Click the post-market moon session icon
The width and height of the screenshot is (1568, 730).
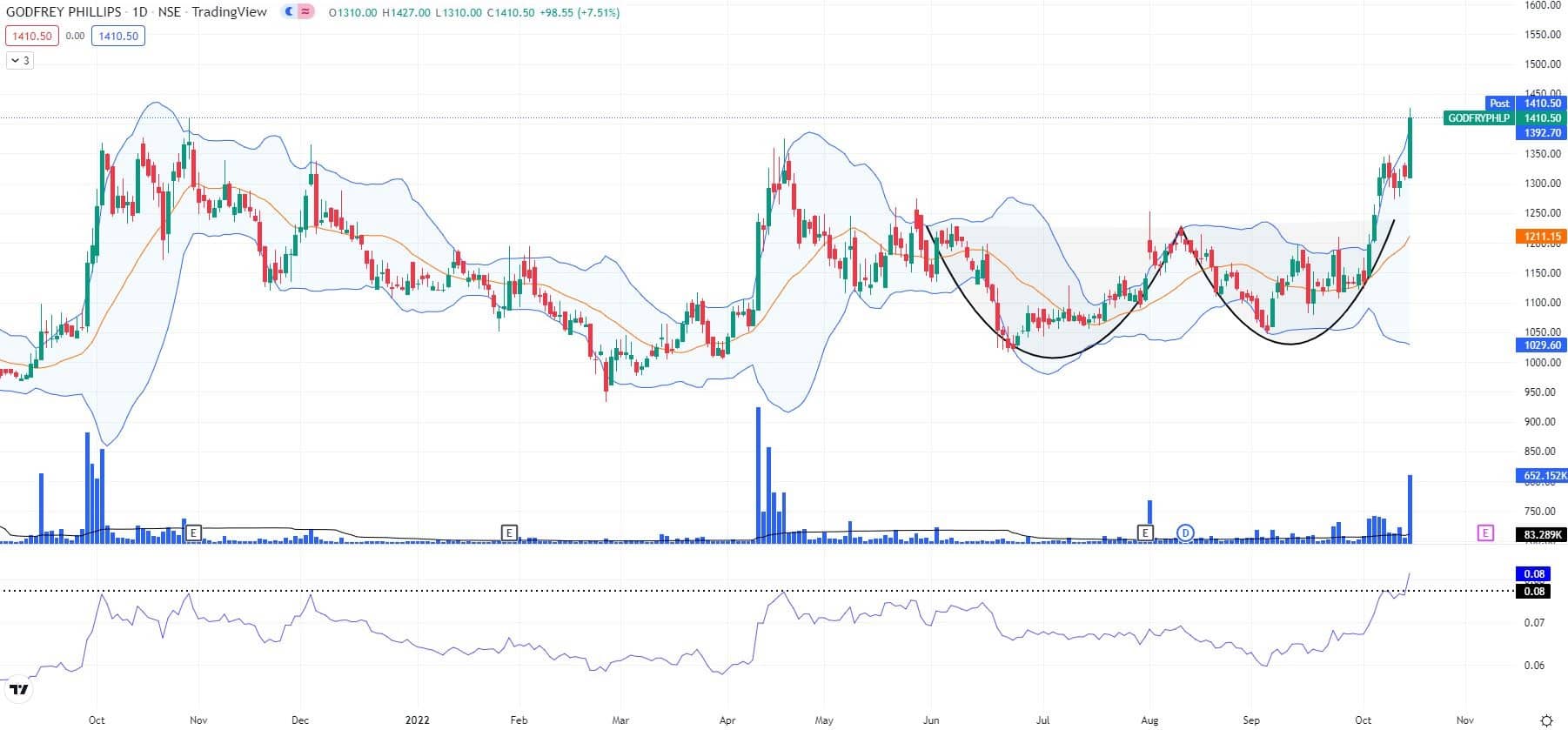pos(290,12)
